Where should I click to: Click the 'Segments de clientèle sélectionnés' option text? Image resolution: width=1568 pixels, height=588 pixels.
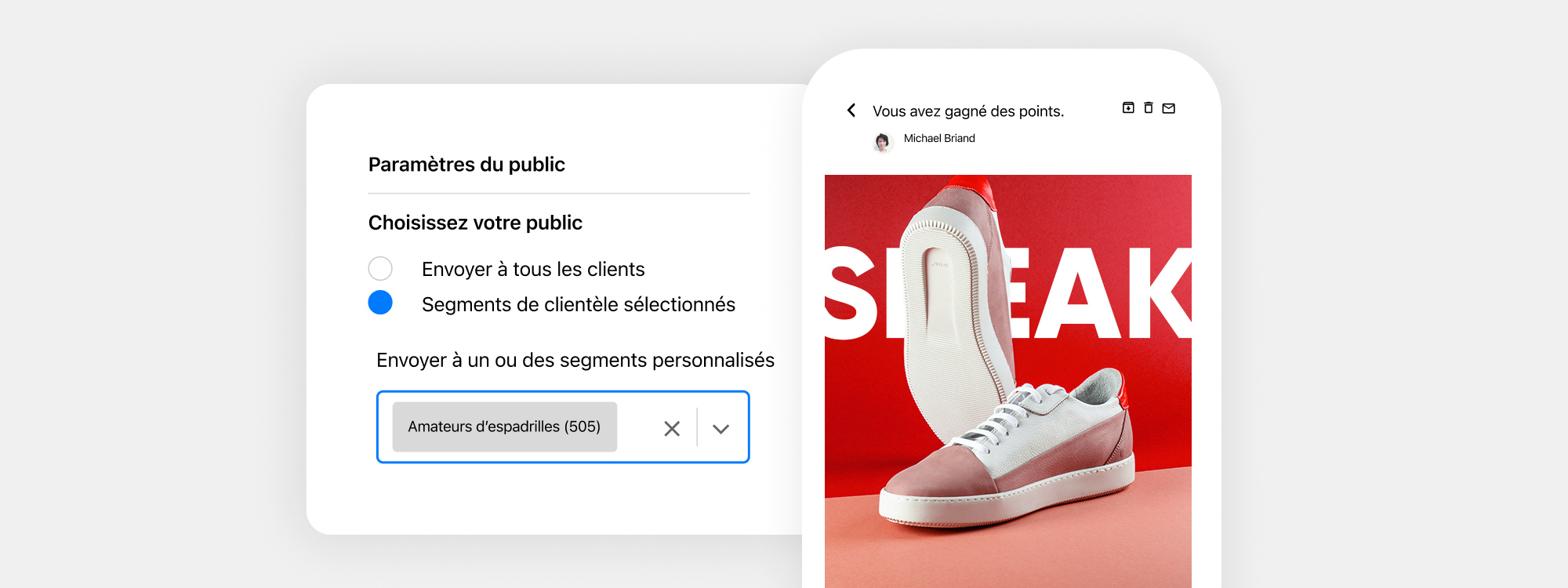coord(579,304)
